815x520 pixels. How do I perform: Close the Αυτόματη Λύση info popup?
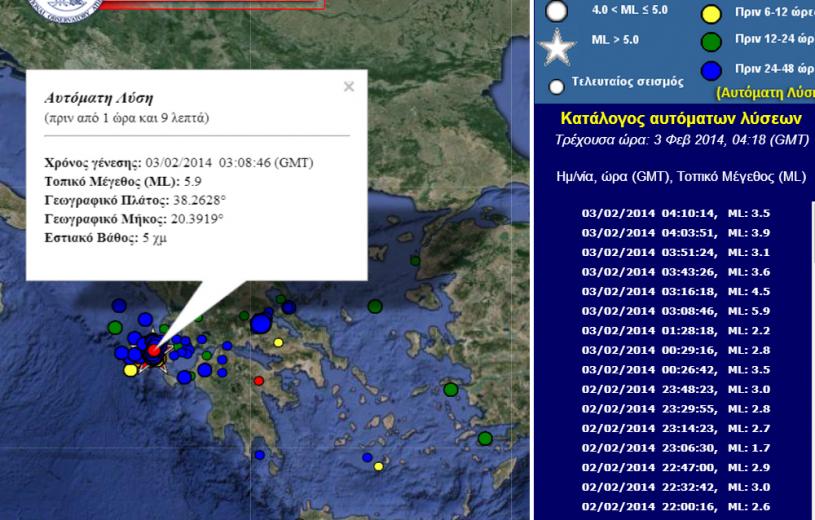point(348,87)
